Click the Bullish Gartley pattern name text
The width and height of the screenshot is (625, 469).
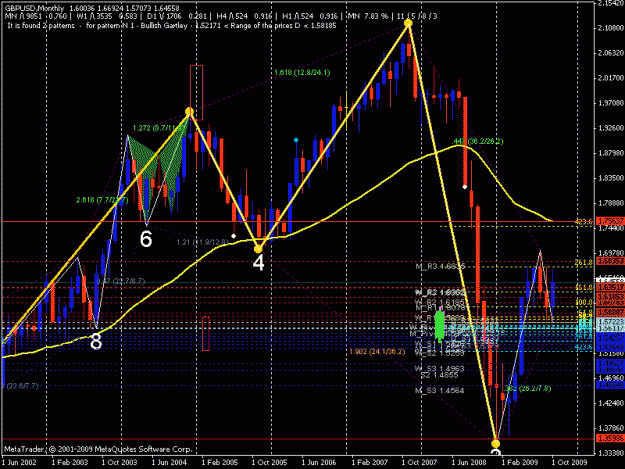[164, 26]
